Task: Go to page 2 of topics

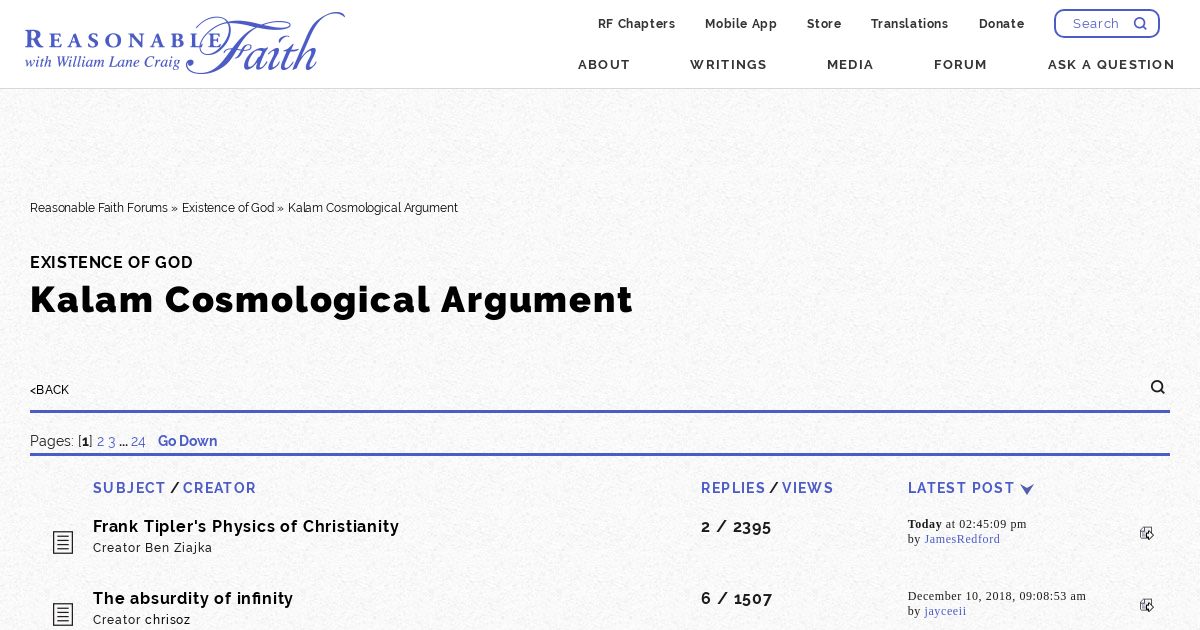Action: point(101,441)
